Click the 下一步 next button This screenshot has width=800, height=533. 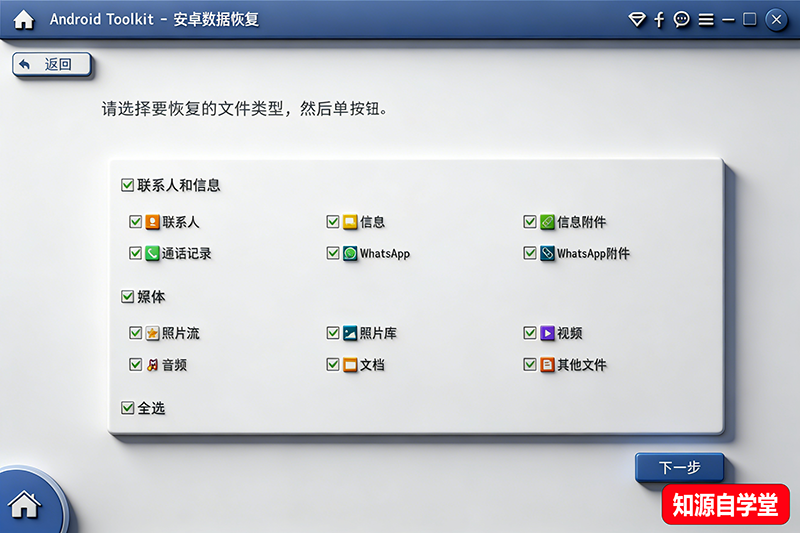pos(679,467)
